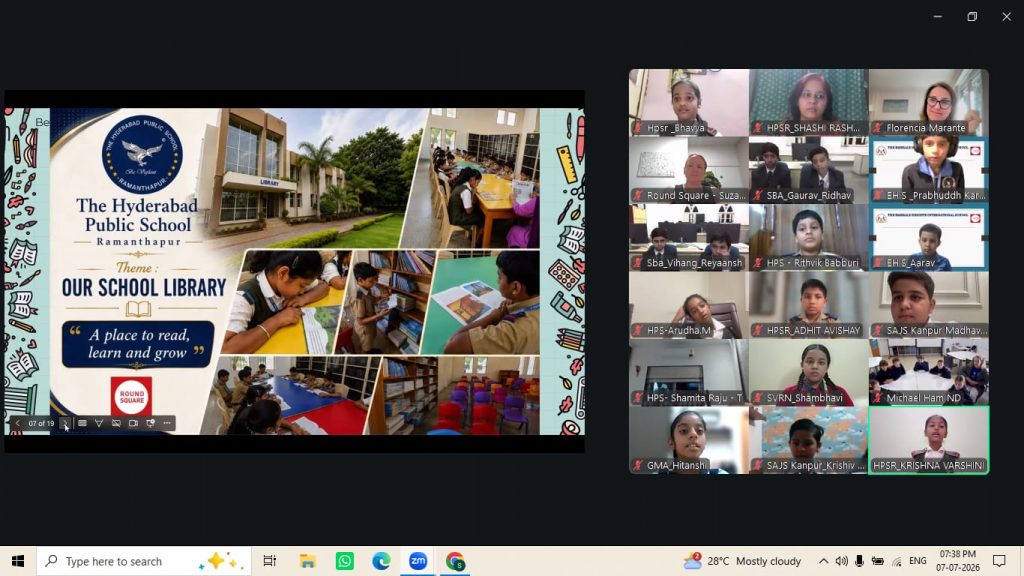Click muted mic icon on Hpsr_Bhavya tile
Viewport: 1024px width, 576px height.
638,128
